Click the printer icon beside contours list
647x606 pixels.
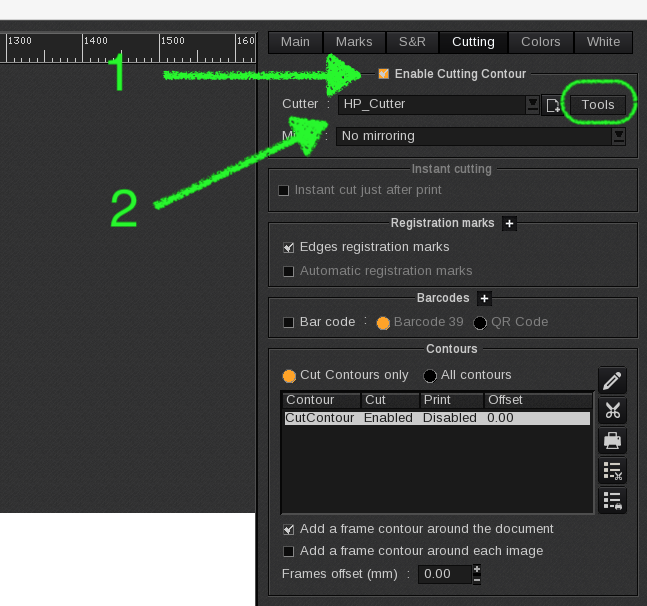[x=612, y=440]
